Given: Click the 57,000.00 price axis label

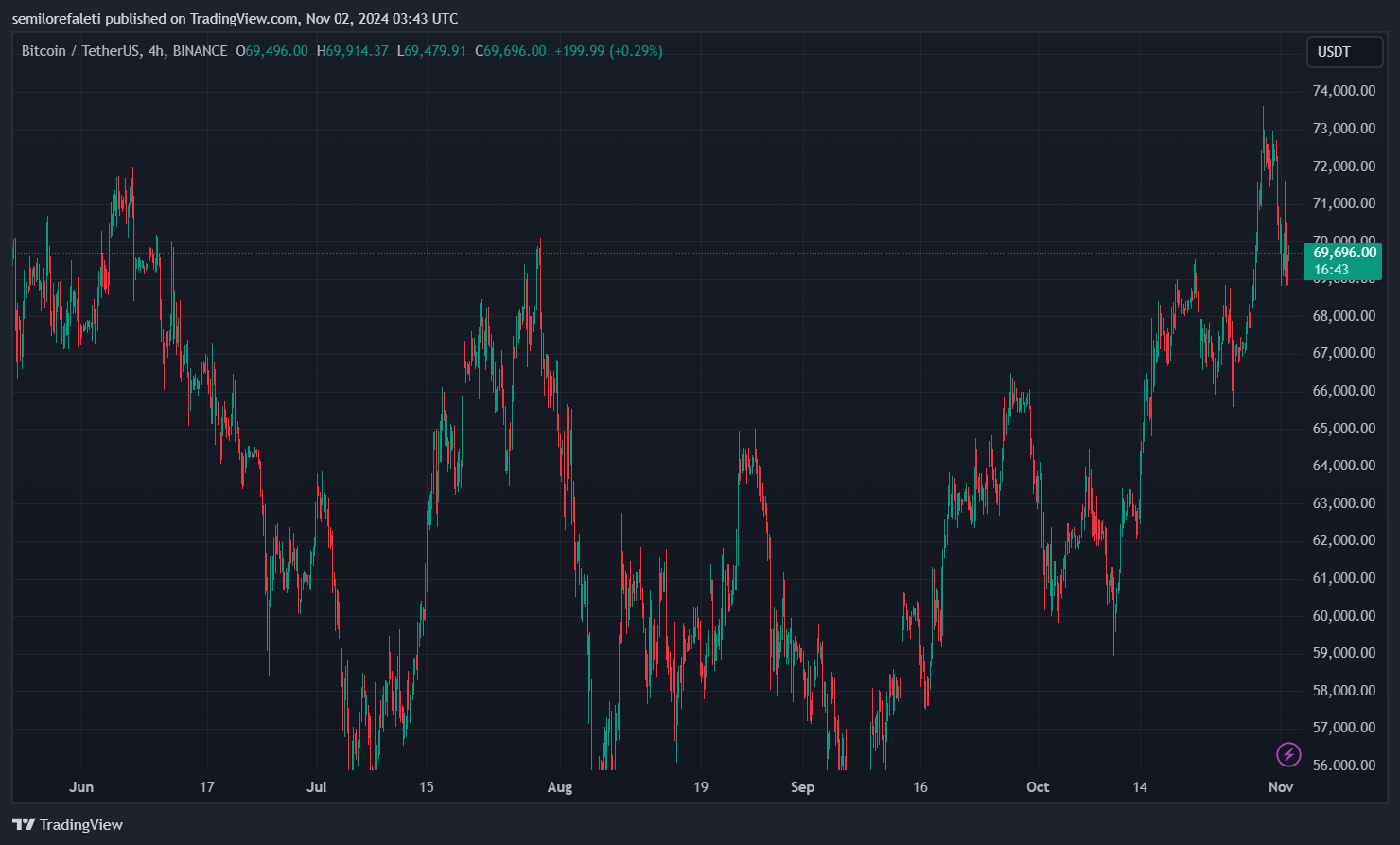Looking at the screenshot, I should (1344, 728).
